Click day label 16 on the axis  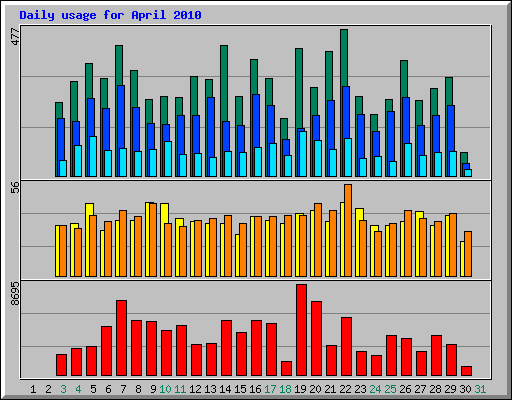tap(255, 389)
